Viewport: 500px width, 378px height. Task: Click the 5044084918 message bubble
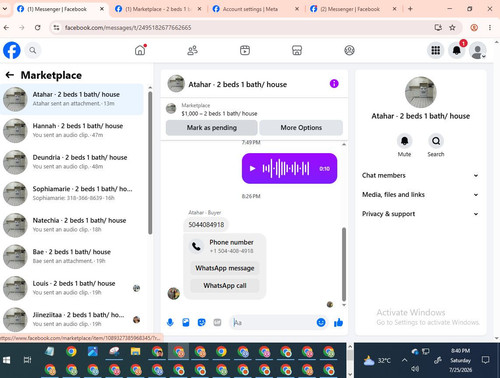206,225
